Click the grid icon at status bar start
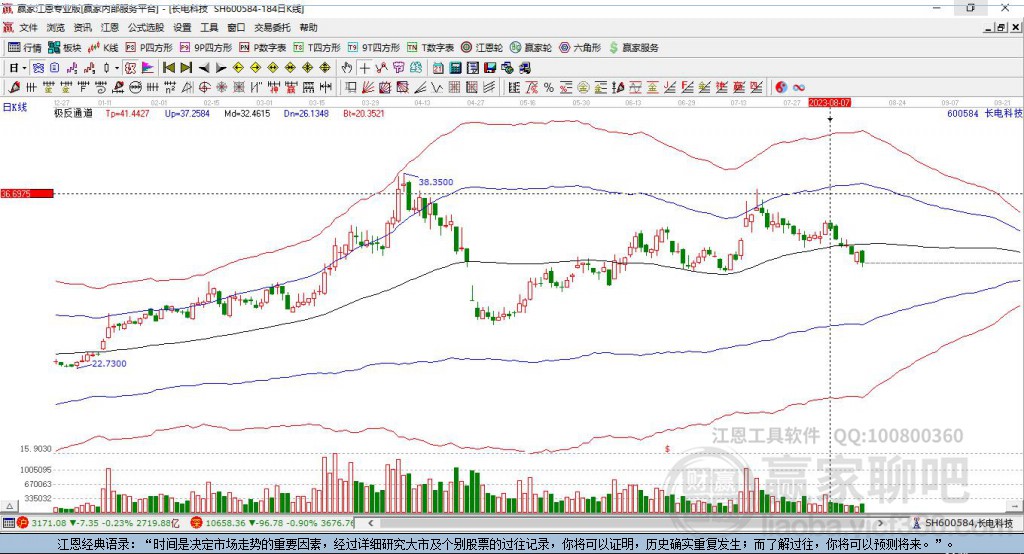The height and width of the screenshot is (554, 1024). point(8,523)
